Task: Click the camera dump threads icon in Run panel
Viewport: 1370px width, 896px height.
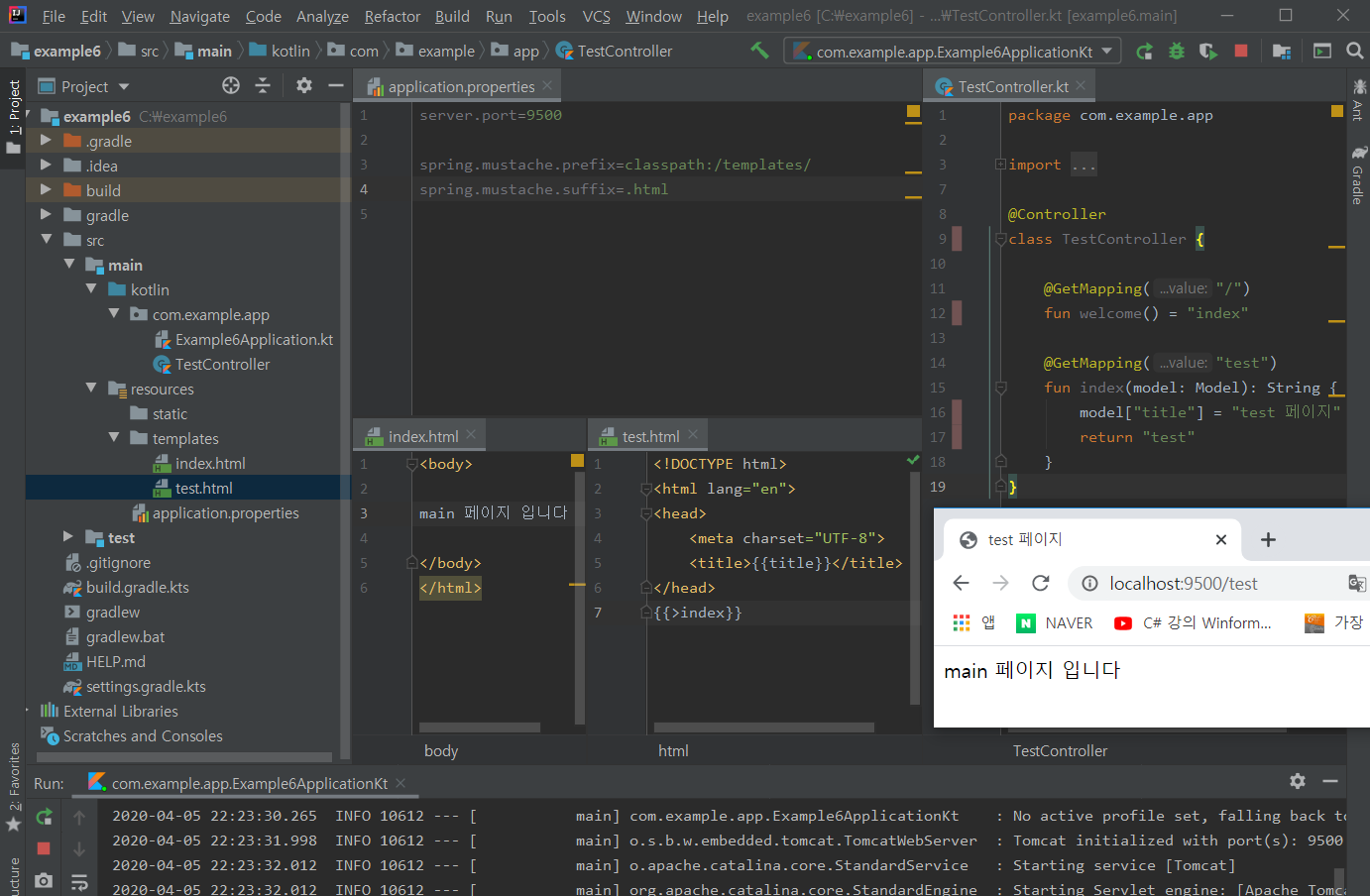Action: pos(44,880)
